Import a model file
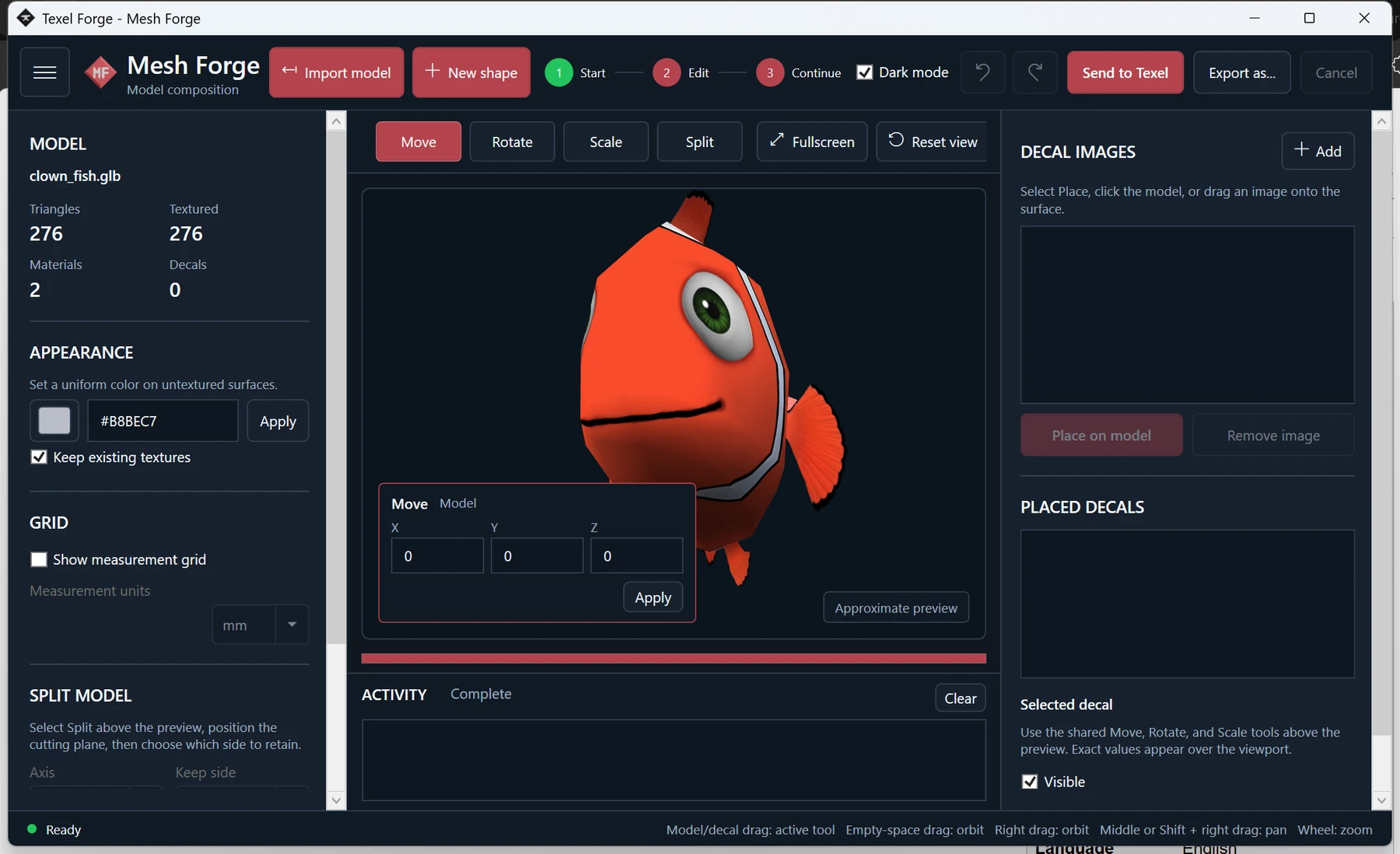This screenshot has width=1400, height=854. click(x=336, y=72)
